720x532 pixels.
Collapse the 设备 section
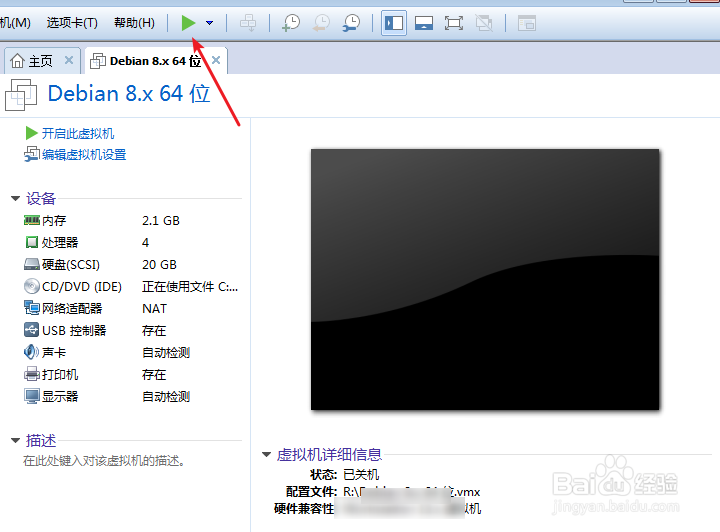click(16, 199)
